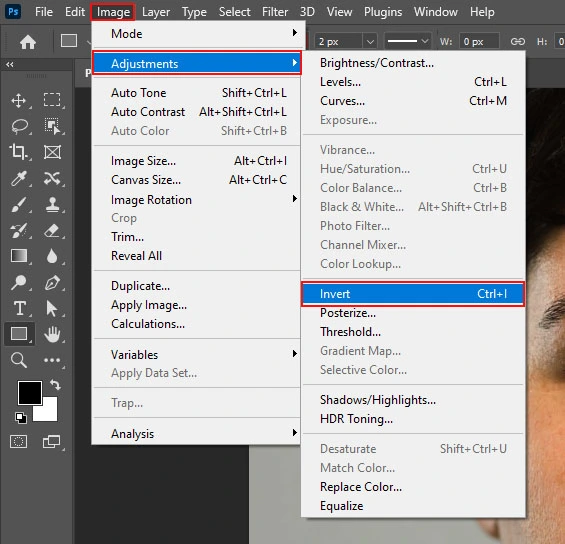Click the shape fill swatch in options bar

tap(69, 41)
